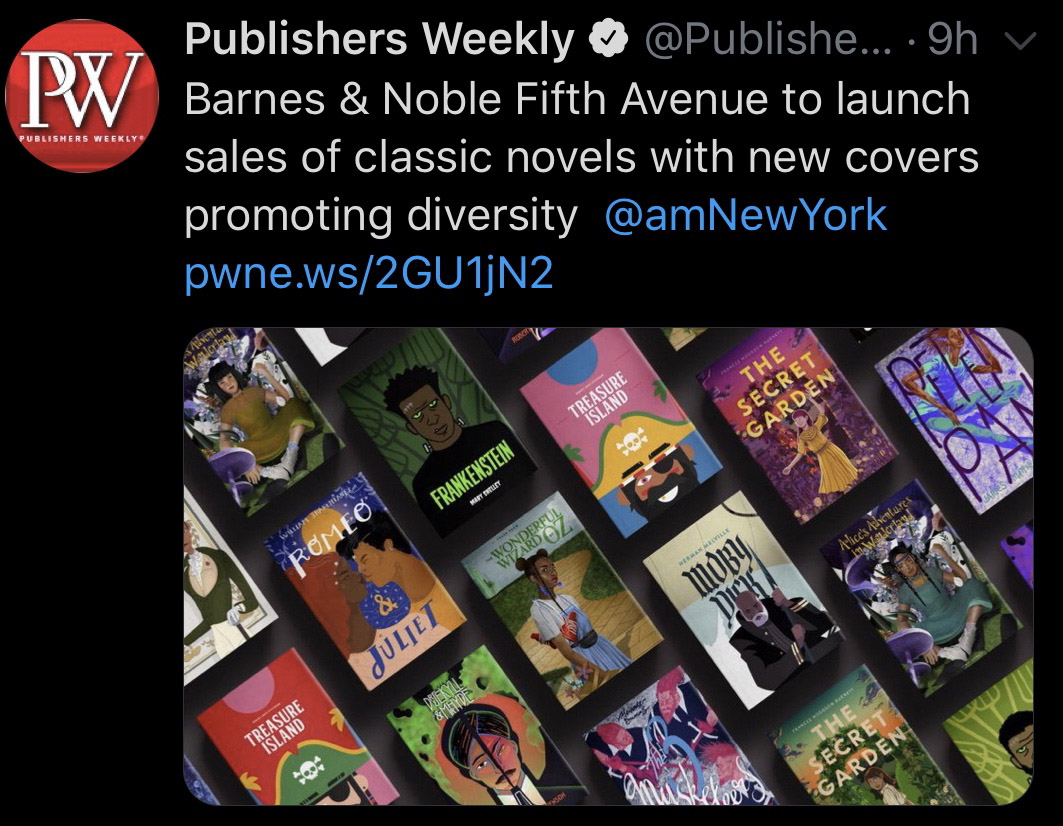Tap the green Secret Garden cover
Viewport: 1063px width, 826px height.
pyautogui.click(x=868, y=739)
